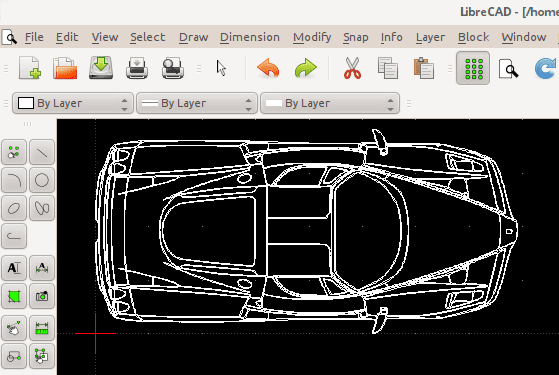
Task: Toggle the Points tool button
Action: (x=14, y=152)
